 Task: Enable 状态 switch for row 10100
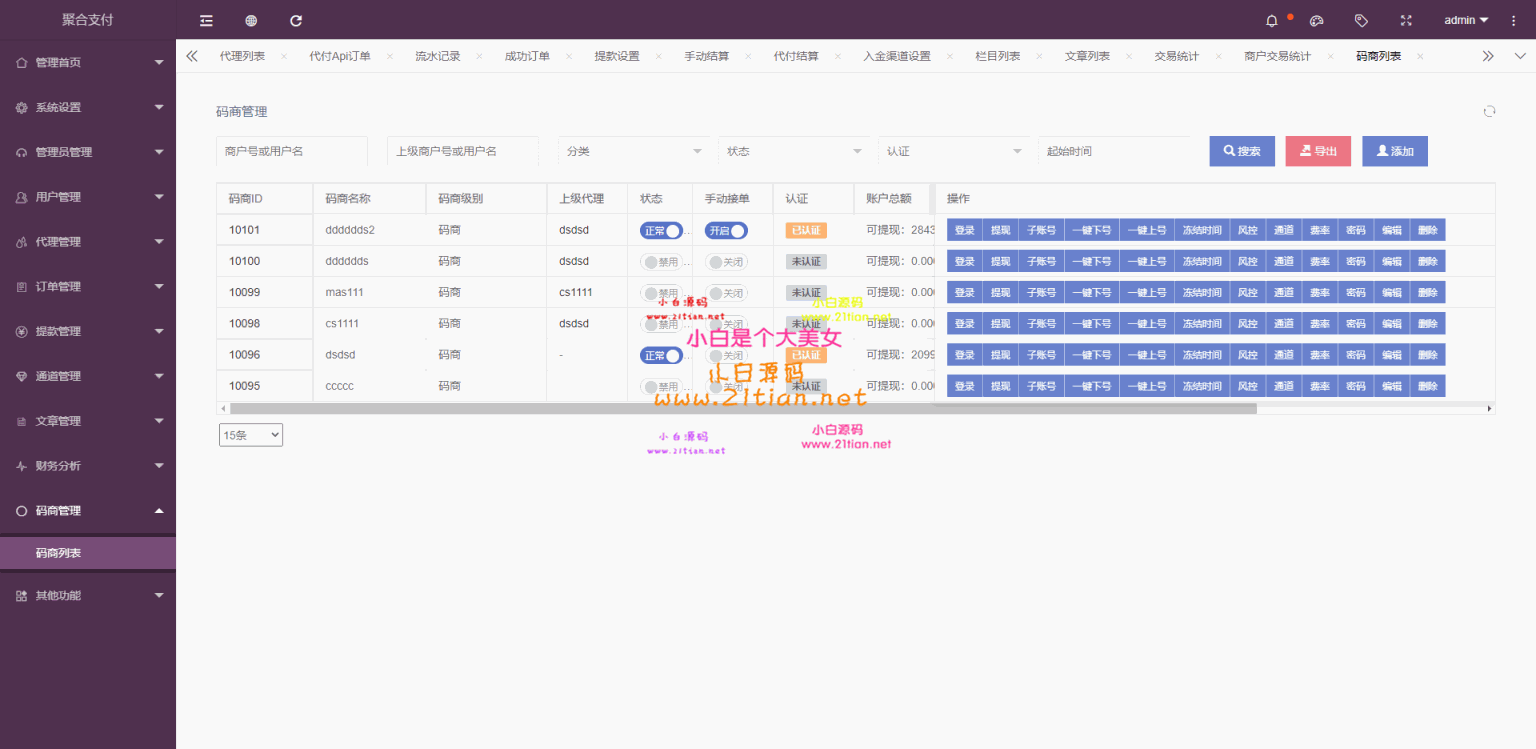[x=661, y=262]
